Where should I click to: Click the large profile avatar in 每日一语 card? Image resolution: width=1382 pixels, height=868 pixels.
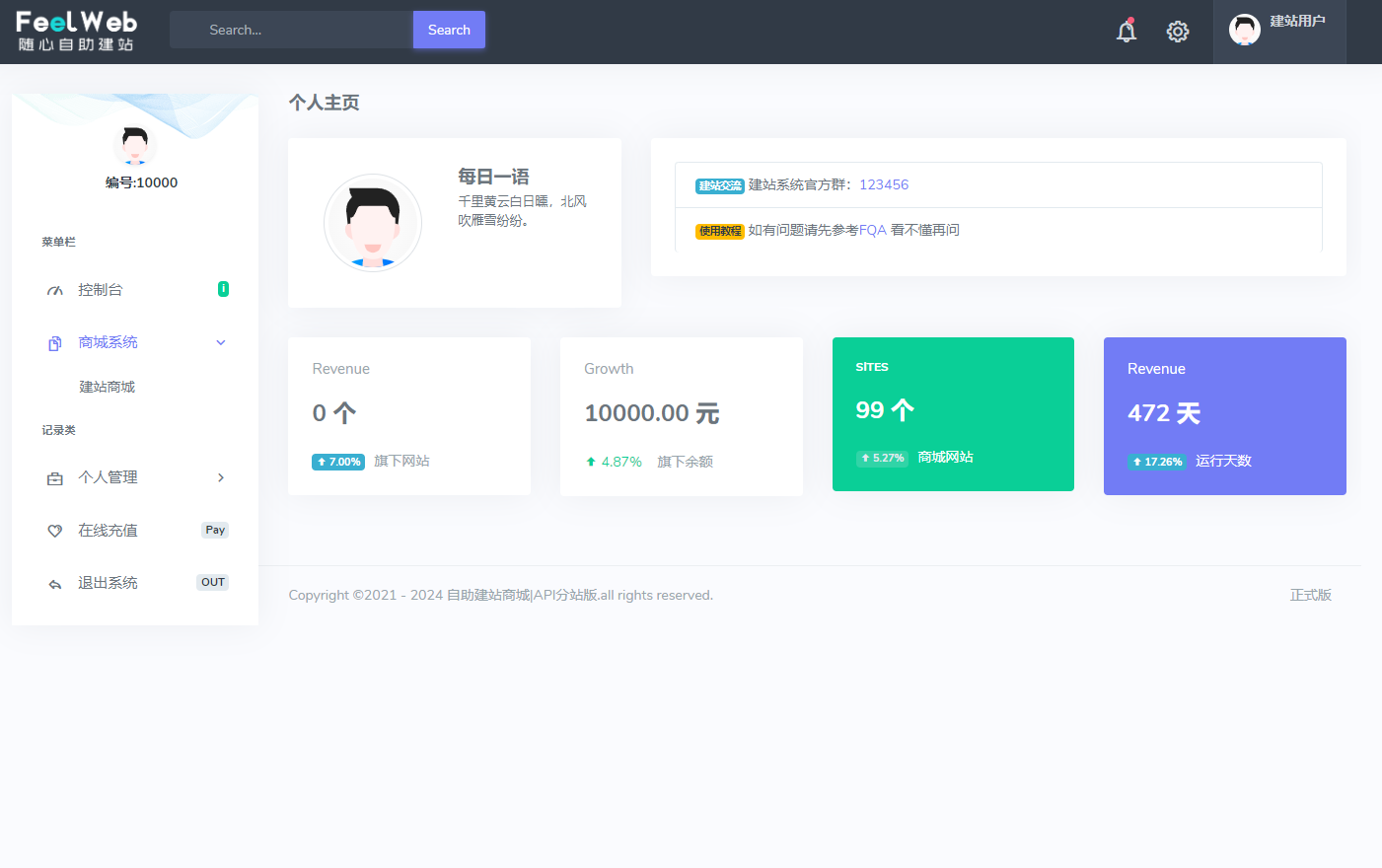click(373, 223)
